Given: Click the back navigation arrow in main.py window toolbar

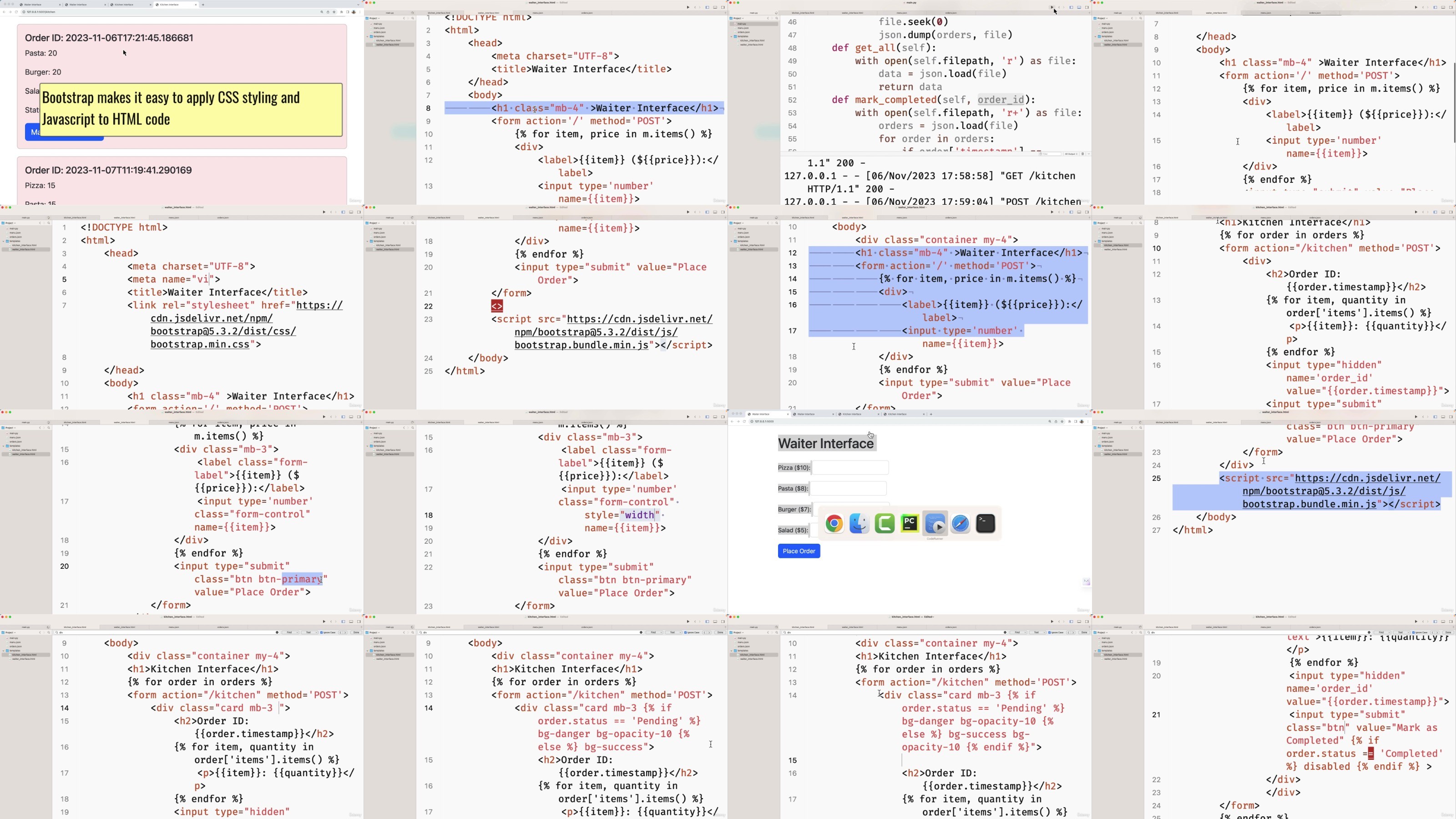Looking at the screenshot, I should (x=1059, y=7).
